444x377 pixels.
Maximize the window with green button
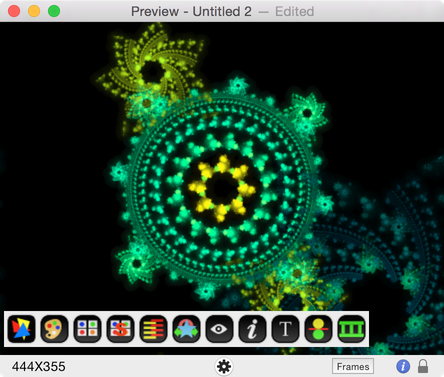(x=54, y=11)
